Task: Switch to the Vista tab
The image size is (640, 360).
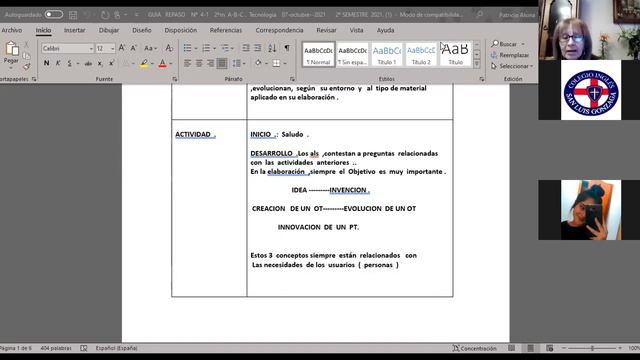Action: pos(356,30)
